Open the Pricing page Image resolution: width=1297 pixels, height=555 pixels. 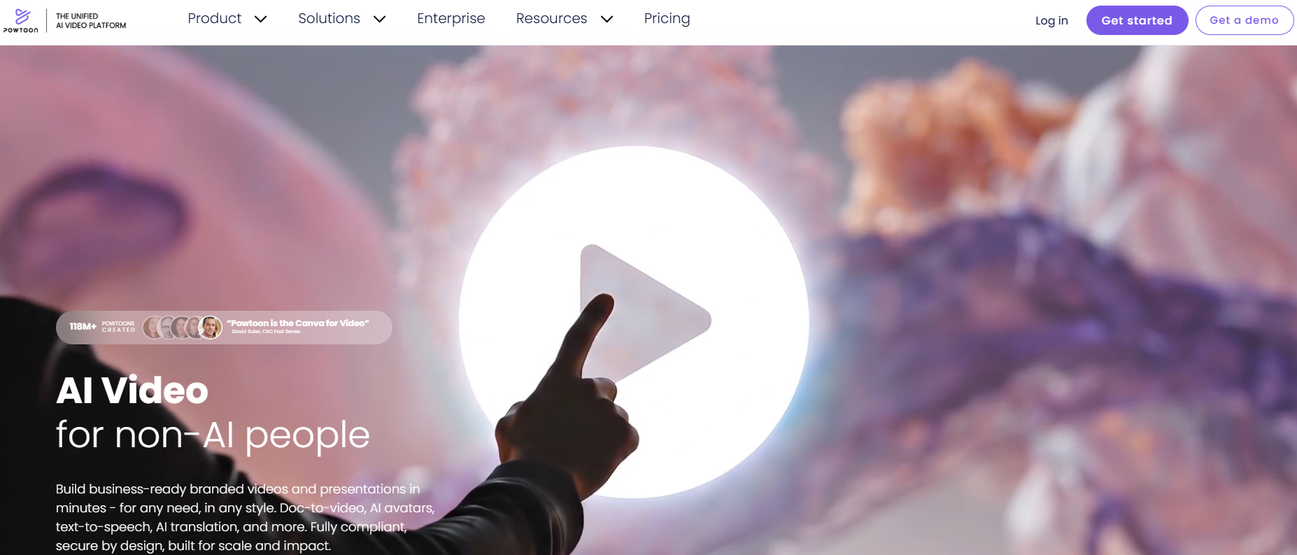(667, 19)
